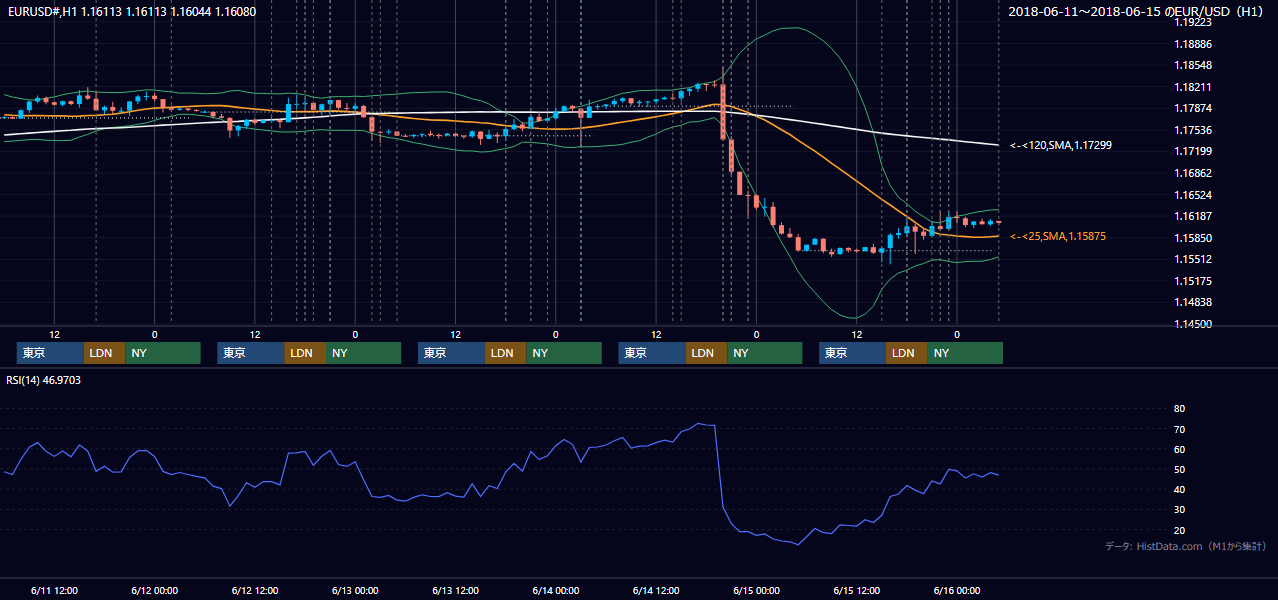Click the 6/15 12:00 date label

857,591
